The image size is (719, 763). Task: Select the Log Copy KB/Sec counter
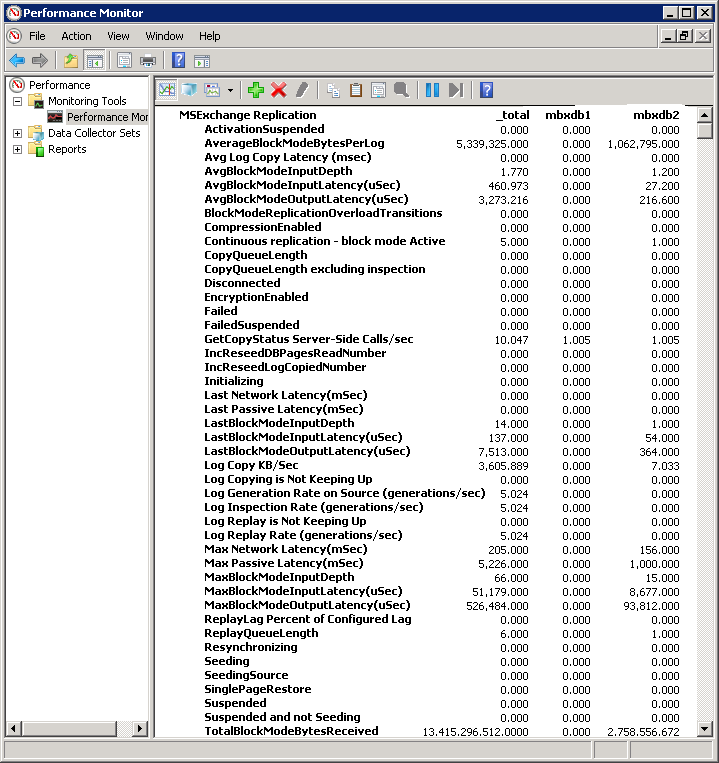(x=251, y=466)
